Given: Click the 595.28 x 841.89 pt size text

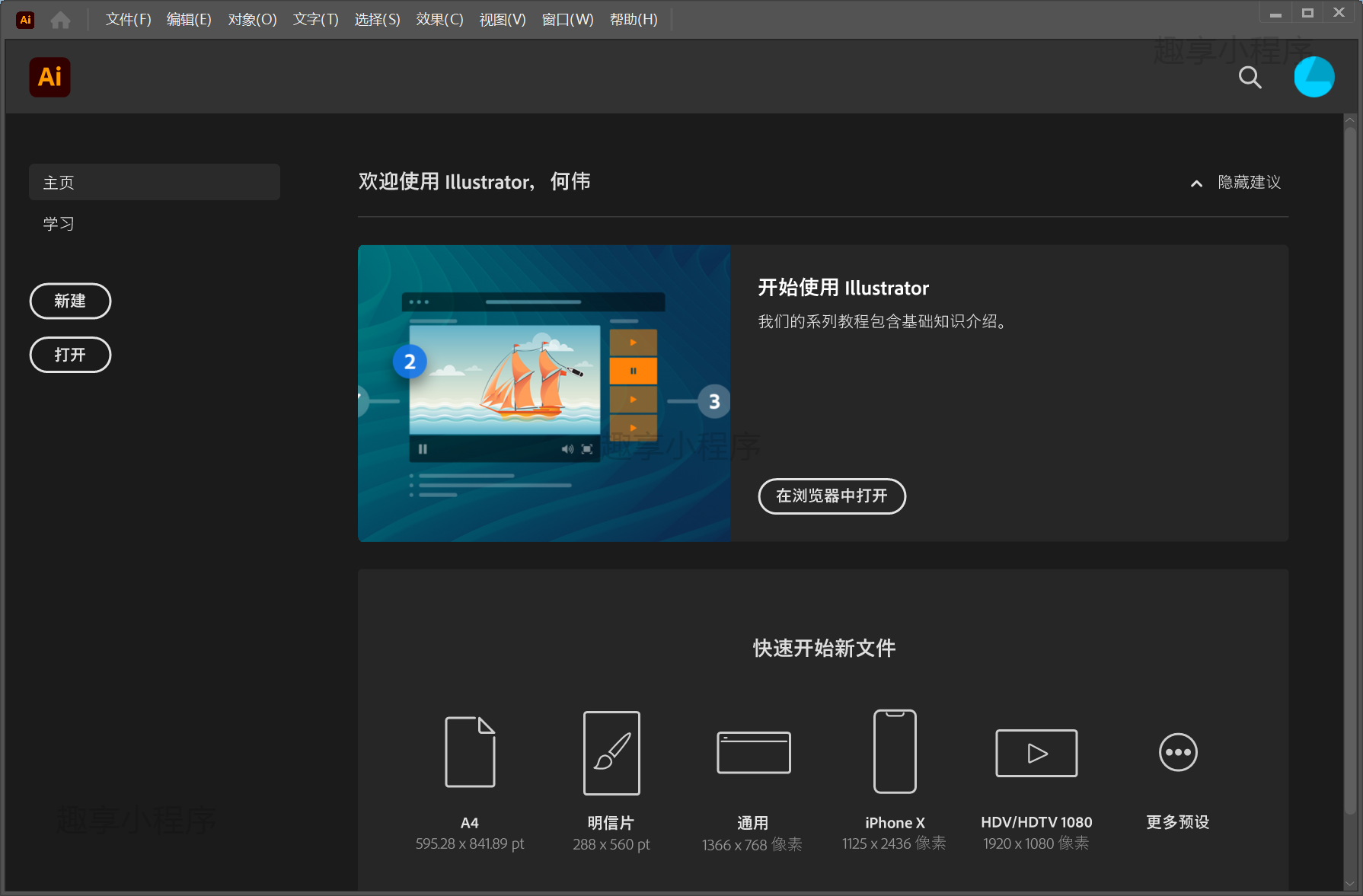Looking at the screenshot, I should click(470, 844).
